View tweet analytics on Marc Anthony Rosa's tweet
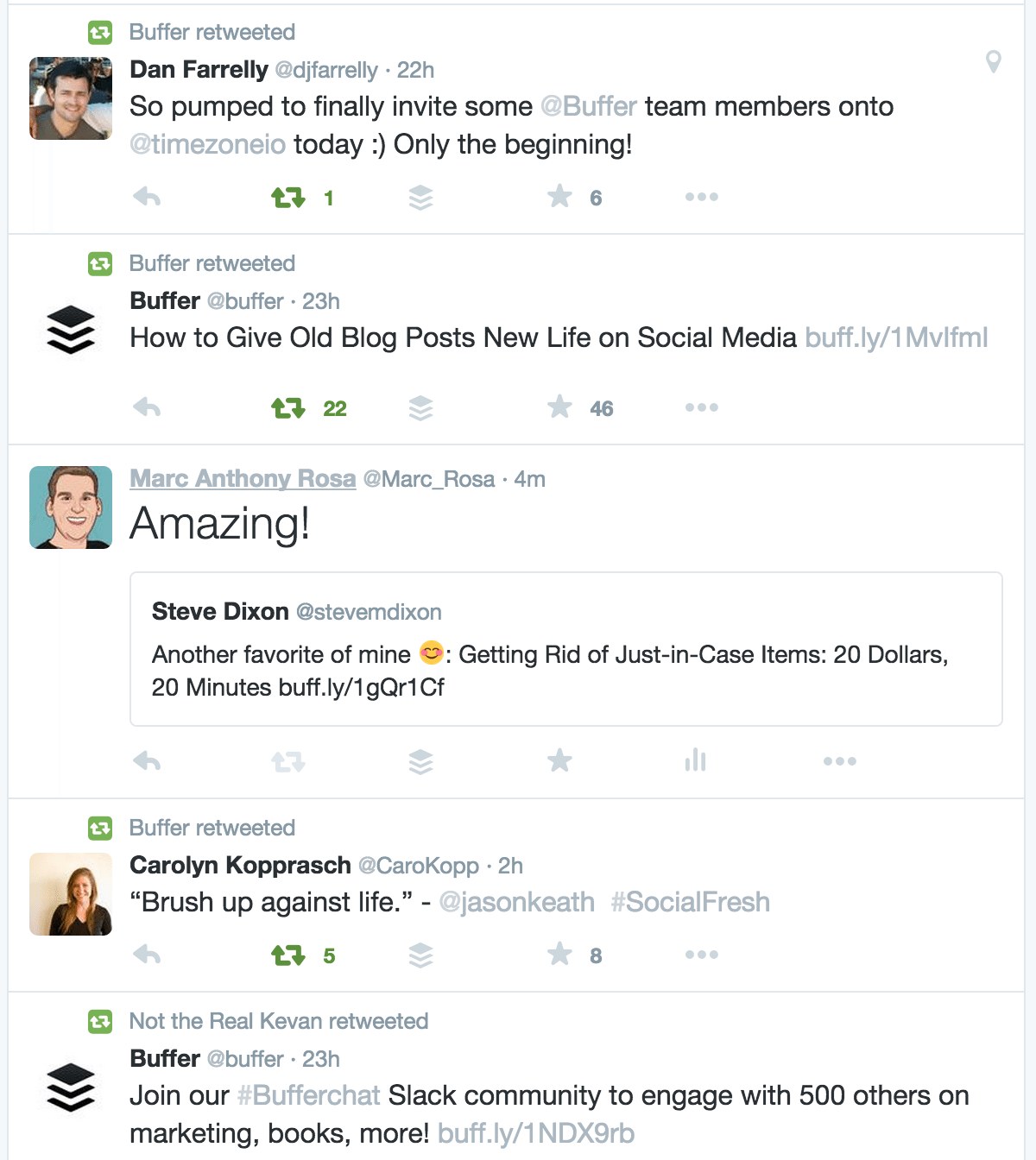 tap(695, 760)
